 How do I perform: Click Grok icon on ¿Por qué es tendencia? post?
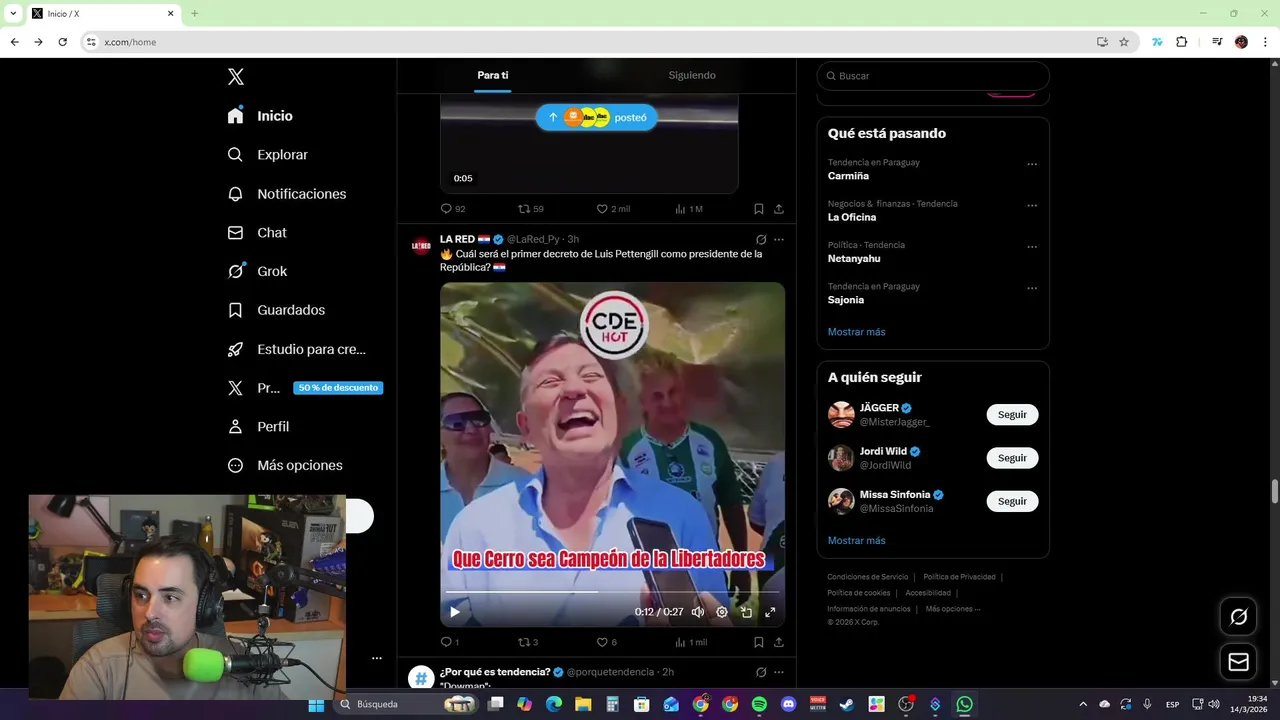tap(761, 672)
